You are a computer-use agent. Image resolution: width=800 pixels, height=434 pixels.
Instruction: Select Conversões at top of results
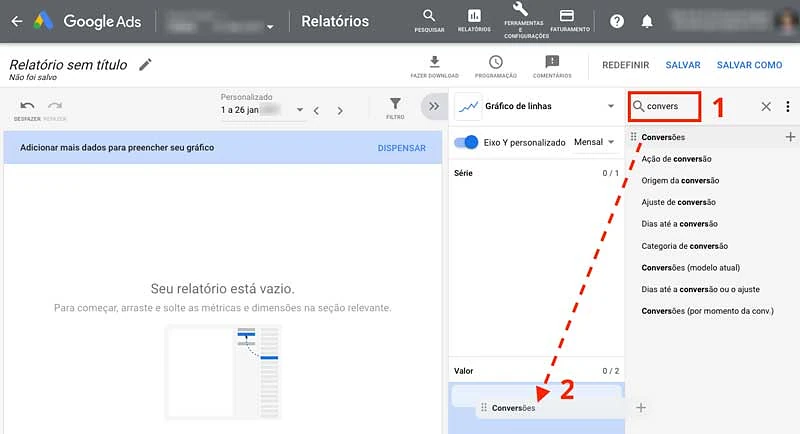pos(663,137)
